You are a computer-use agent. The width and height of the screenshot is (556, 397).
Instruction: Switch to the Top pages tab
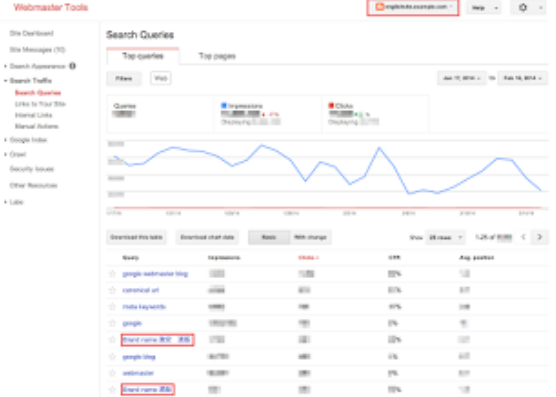point(217,56)
